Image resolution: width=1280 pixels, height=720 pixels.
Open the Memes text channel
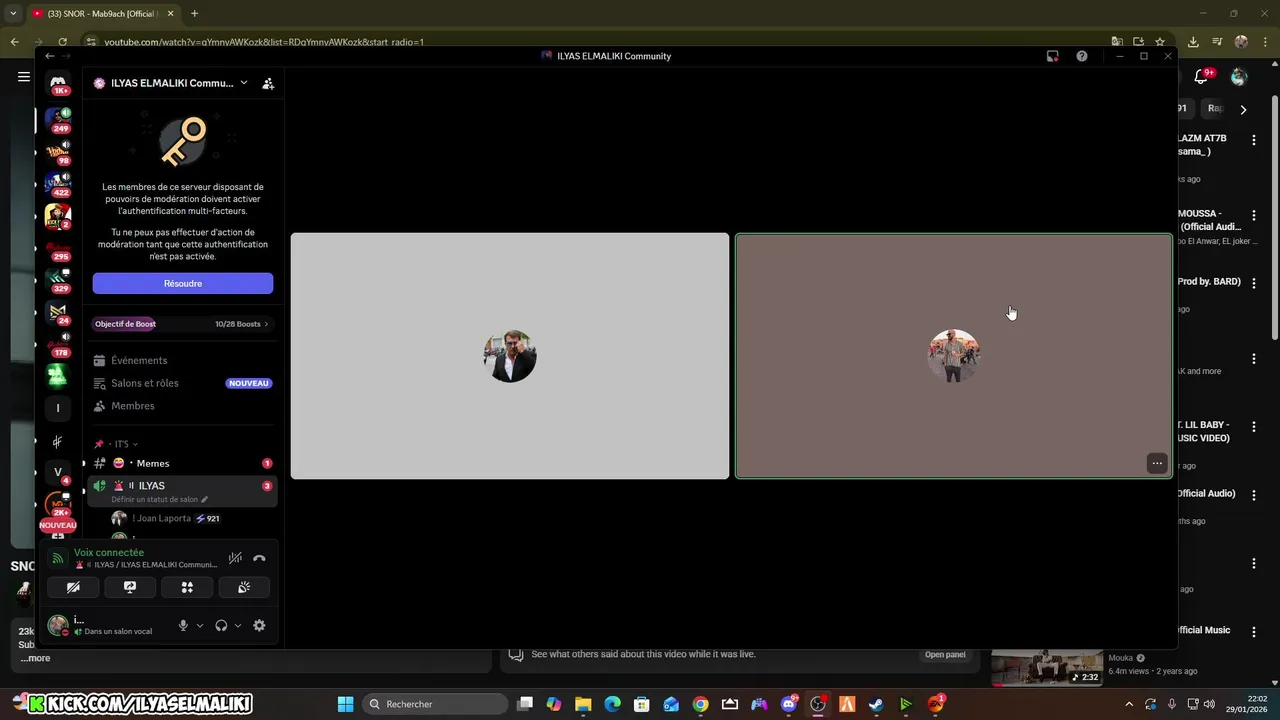[x=182, y=463]
